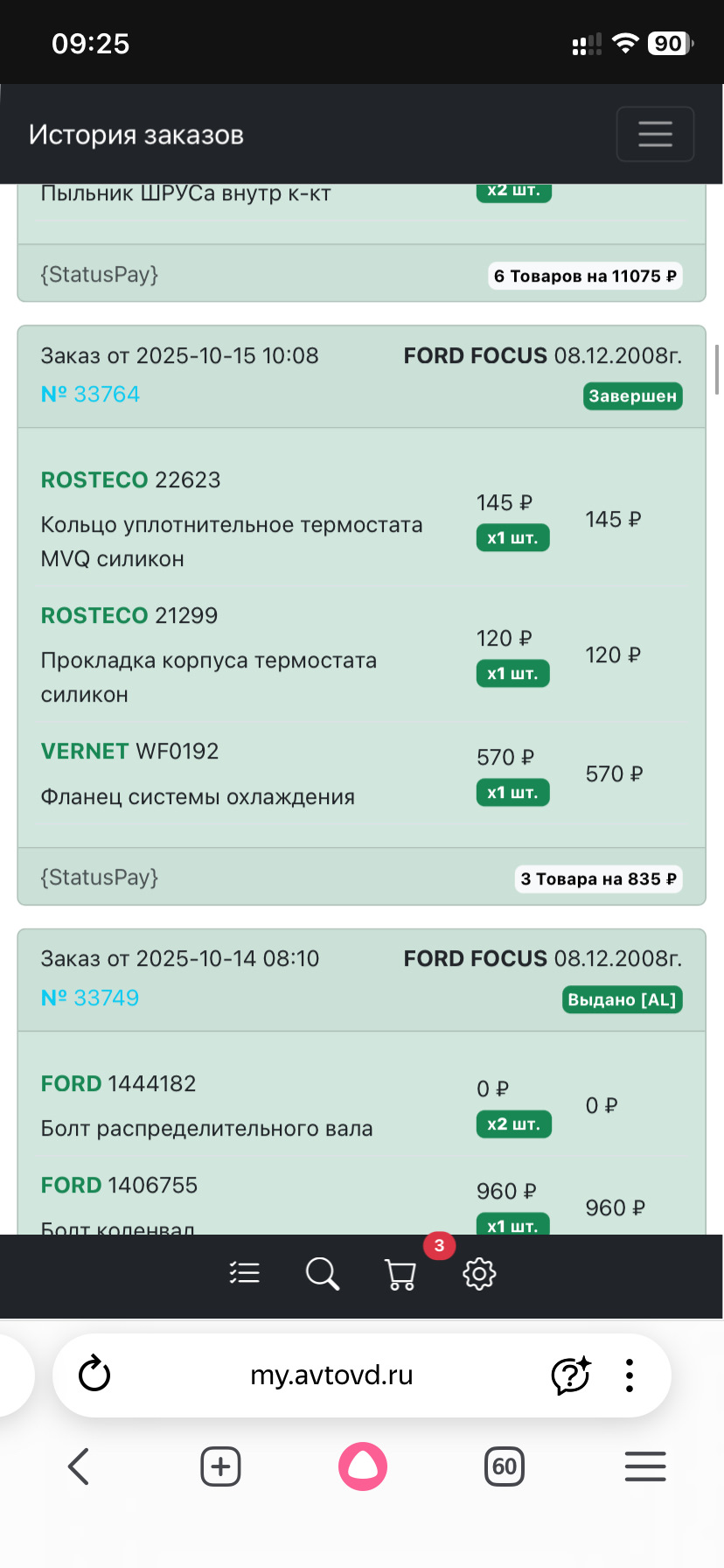Viewport: 724px width, 1568px height.
Task: Go back with the browser back arrow
Action: coord(79,1466)
